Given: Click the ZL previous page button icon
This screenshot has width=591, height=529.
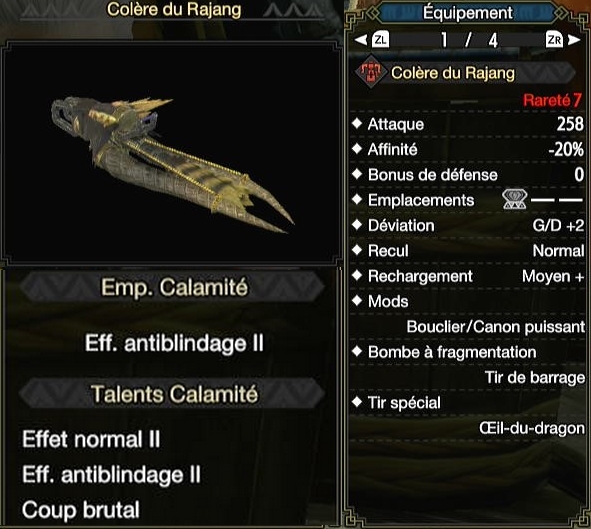Looking at the screenshot, I should point(380,40).
